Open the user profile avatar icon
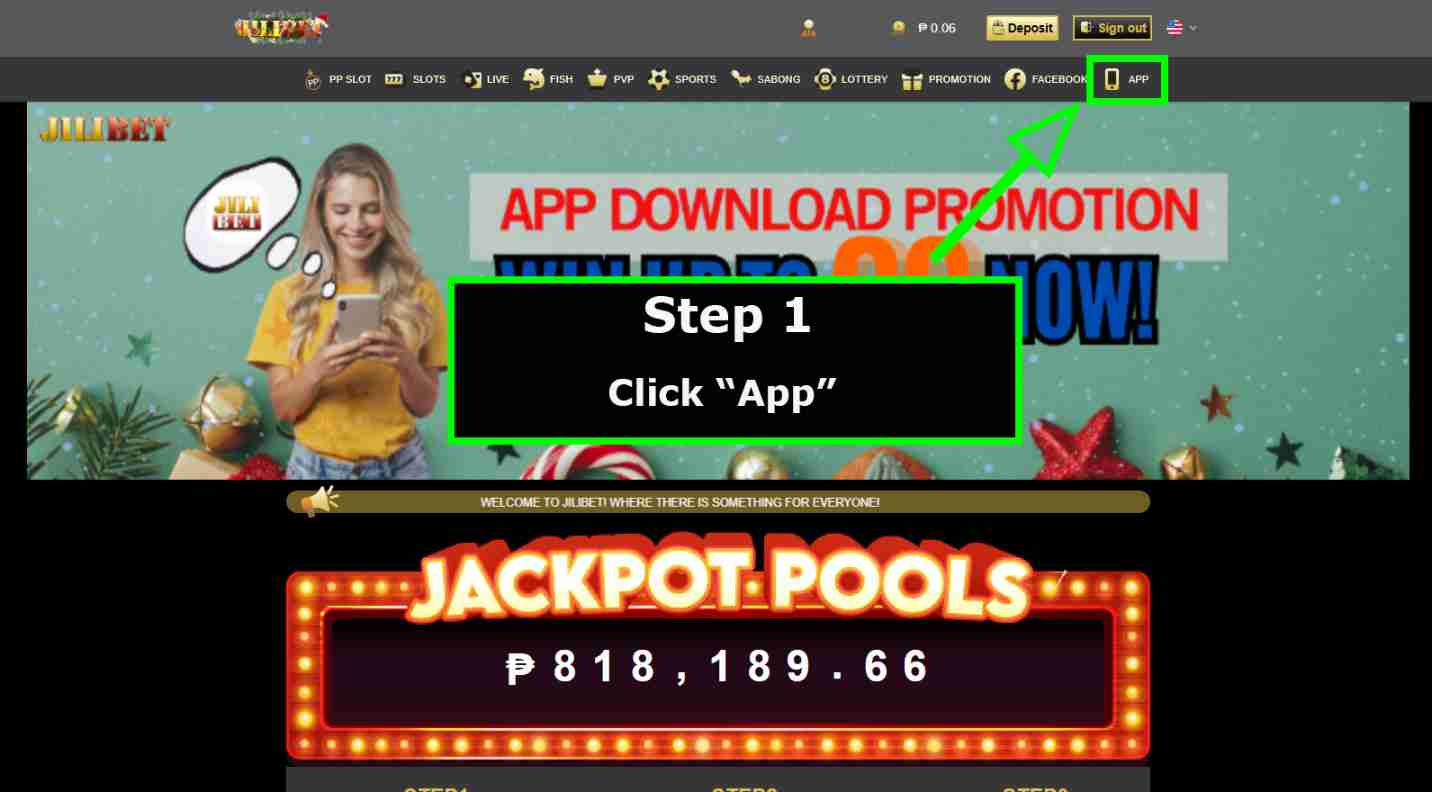Viewport: 1432px width, 792px height. [808, 28]
